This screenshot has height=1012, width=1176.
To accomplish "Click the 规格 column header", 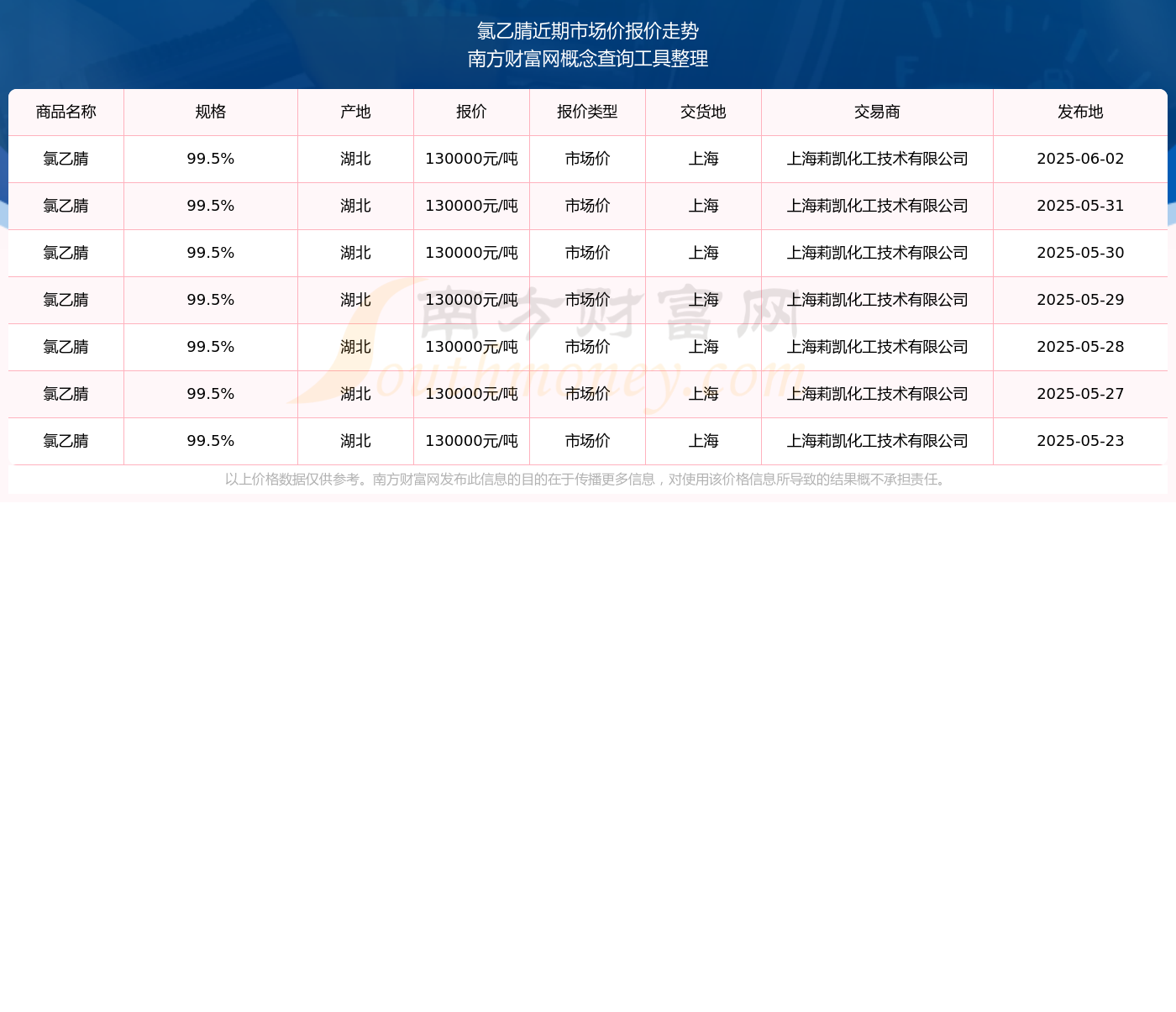I will (x=211, y=112).
